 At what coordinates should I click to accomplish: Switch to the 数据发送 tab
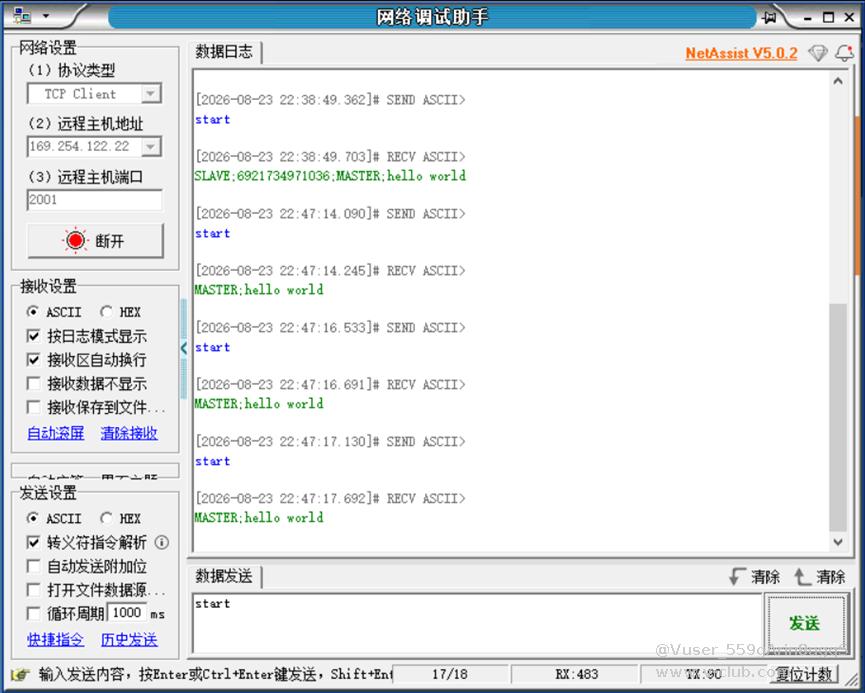coord(224,577)
